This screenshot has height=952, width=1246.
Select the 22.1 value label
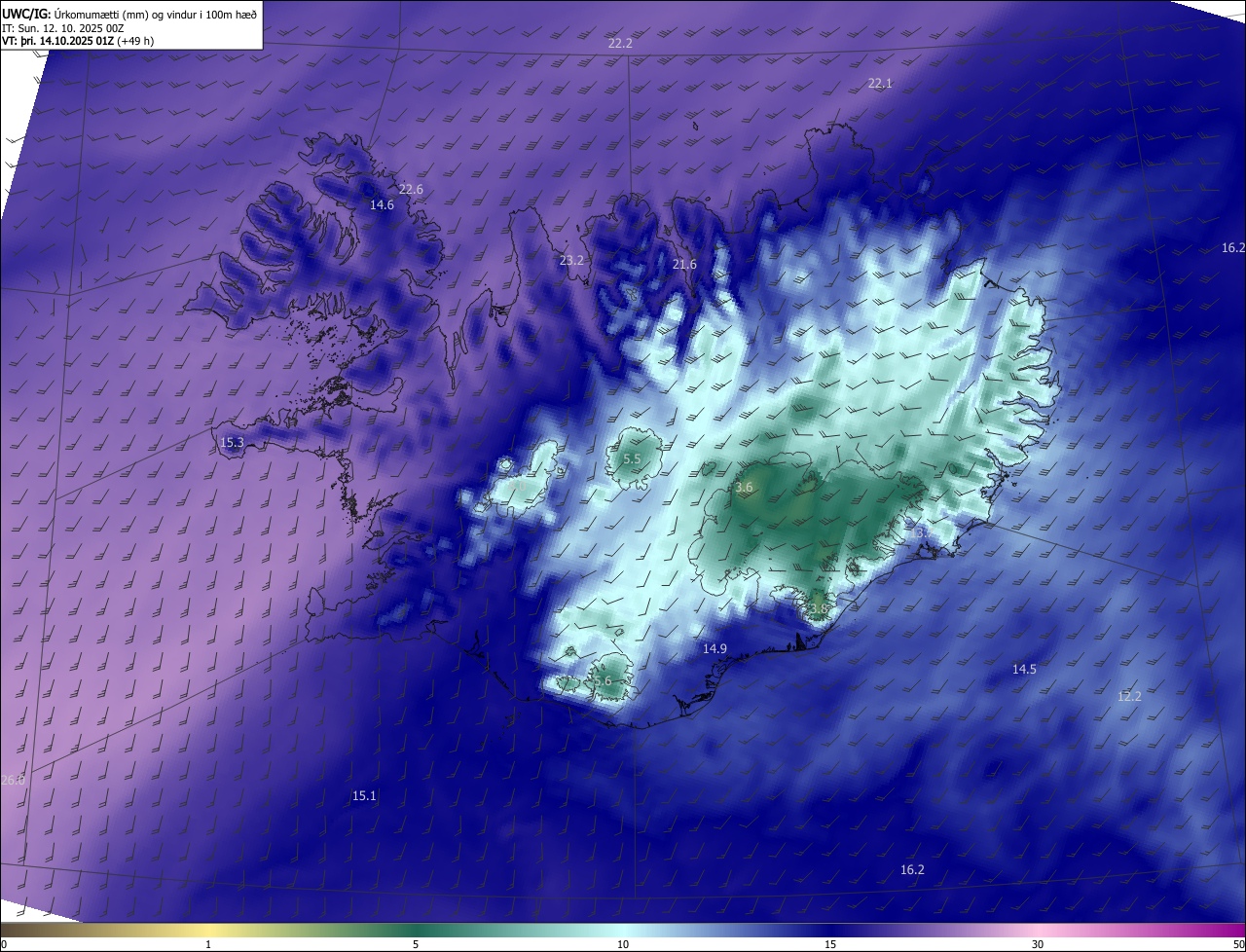[880, 84]
